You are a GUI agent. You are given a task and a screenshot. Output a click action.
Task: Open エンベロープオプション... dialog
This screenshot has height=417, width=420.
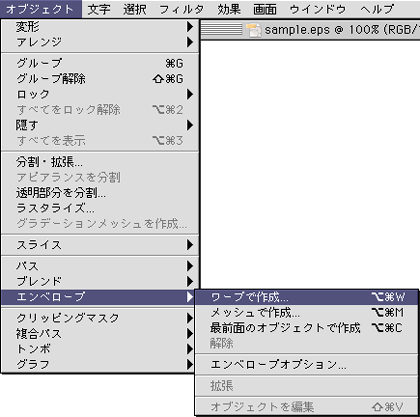click(x=306, y=365)
